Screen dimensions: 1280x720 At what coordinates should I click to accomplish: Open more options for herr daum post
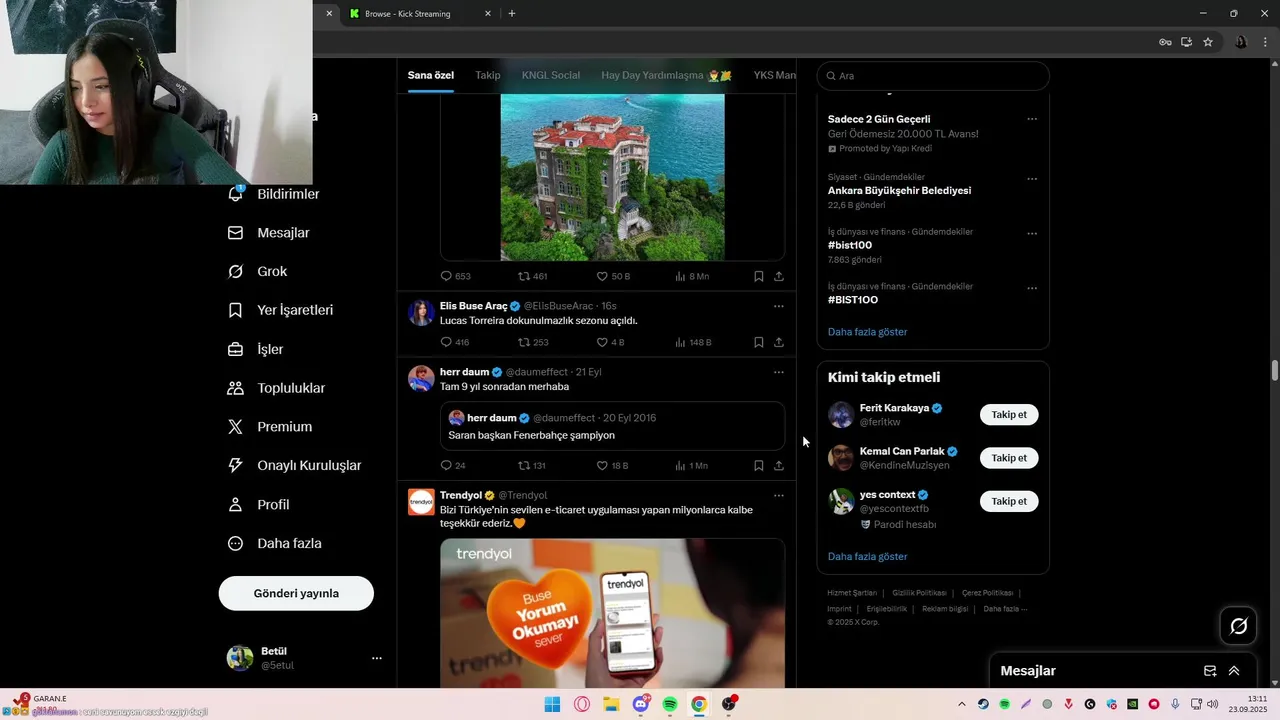pyautogui.click(x=779, y=372)
